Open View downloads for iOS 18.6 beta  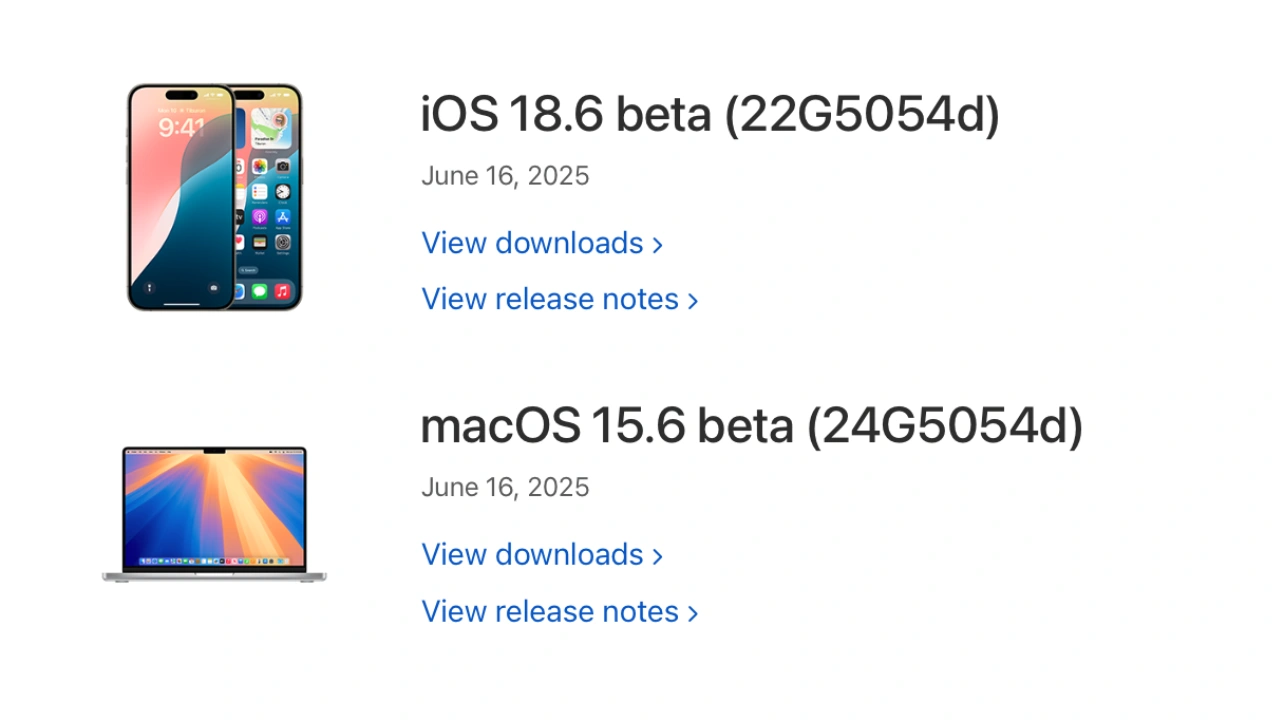tap(532, 244)
